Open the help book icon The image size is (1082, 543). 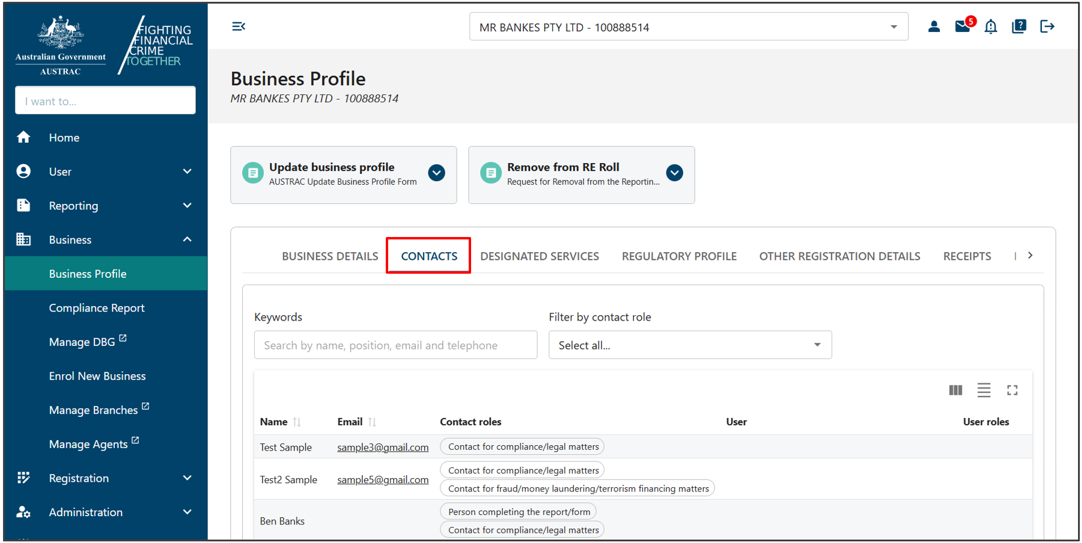(1019, 26)
